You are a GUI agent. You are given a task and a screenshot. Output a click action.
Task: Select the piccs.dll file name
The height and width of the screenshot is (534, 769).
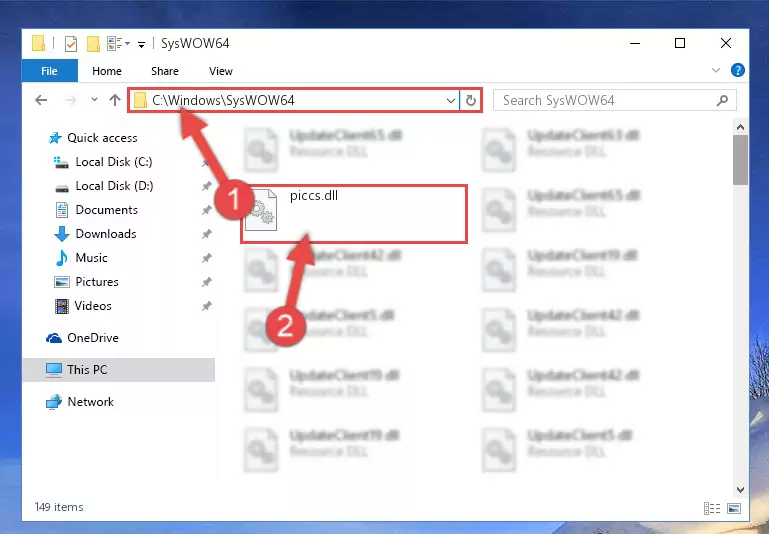click(314, 196)
